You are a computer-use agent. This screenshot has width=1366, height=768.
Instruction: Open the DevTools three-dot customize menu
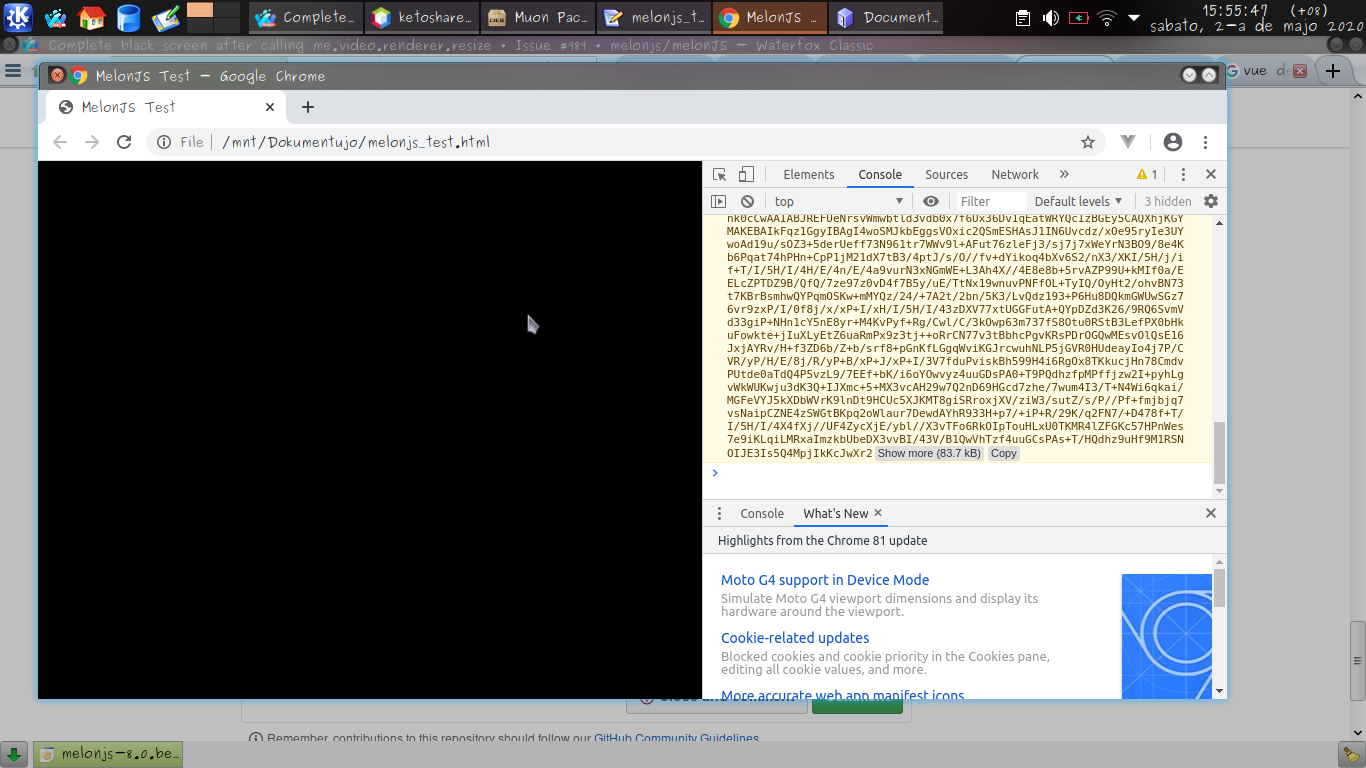(1183, 173)
